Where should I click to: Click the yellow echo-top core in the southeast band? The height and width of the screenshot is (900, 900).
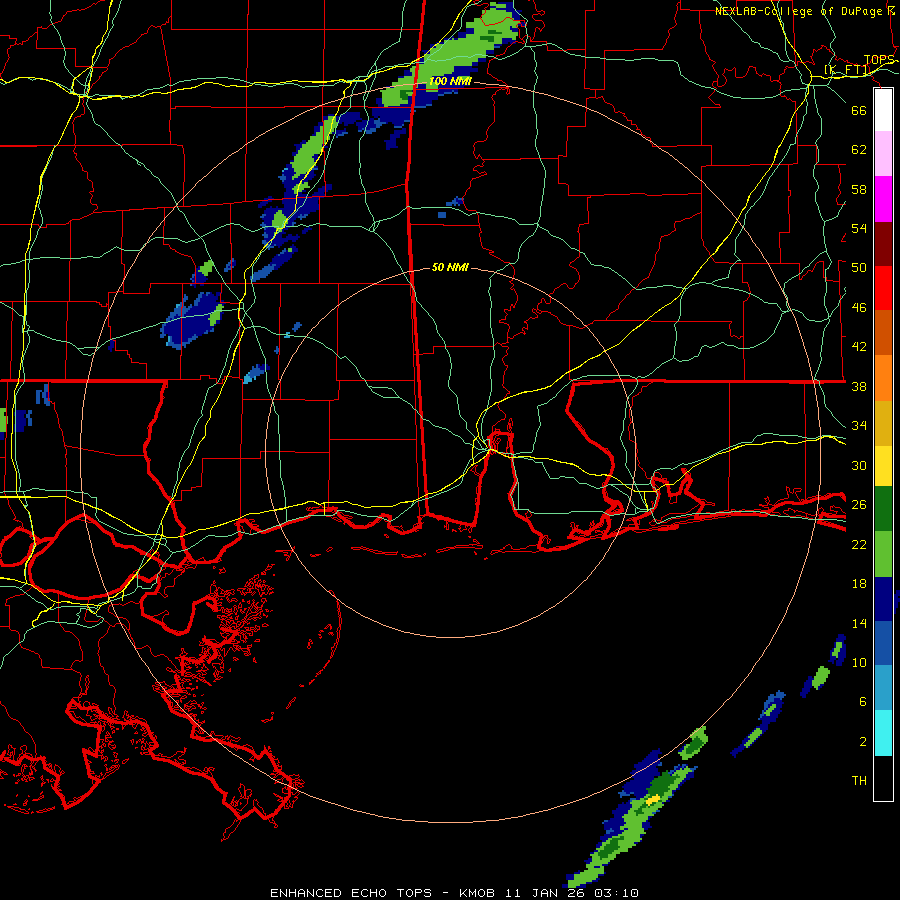[653, 798]
